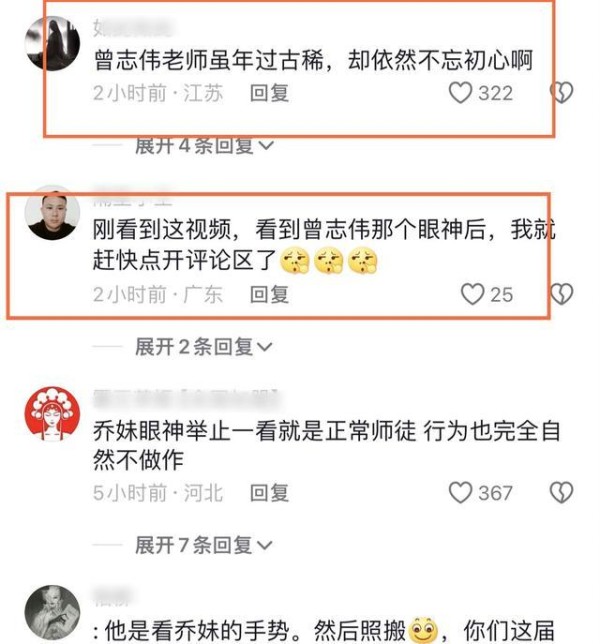Reply to the 河北 comment via 回复
Viewport: 600px width, 644px height.
(x=269, y=493)
